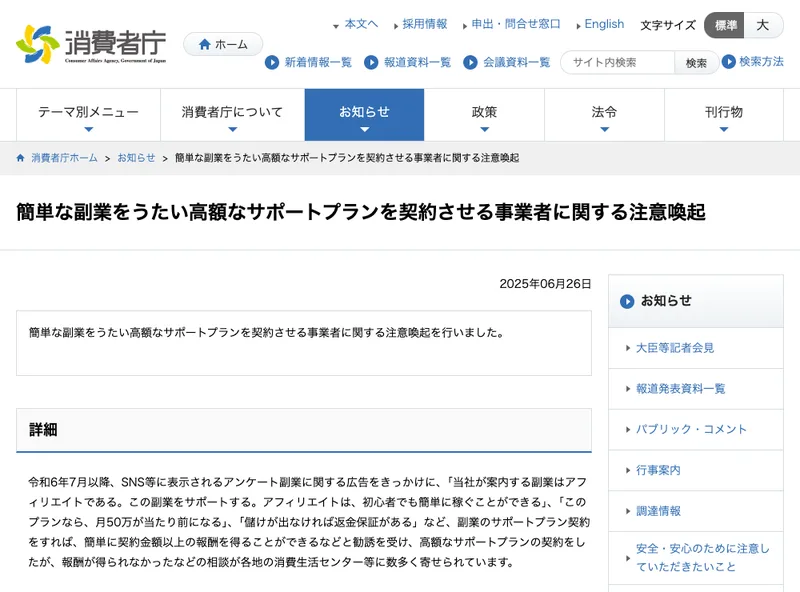The height and width of the screenshot is (592, 800).
Task: Expand the 法令 dropdown arrow
Action: [605, 130]
